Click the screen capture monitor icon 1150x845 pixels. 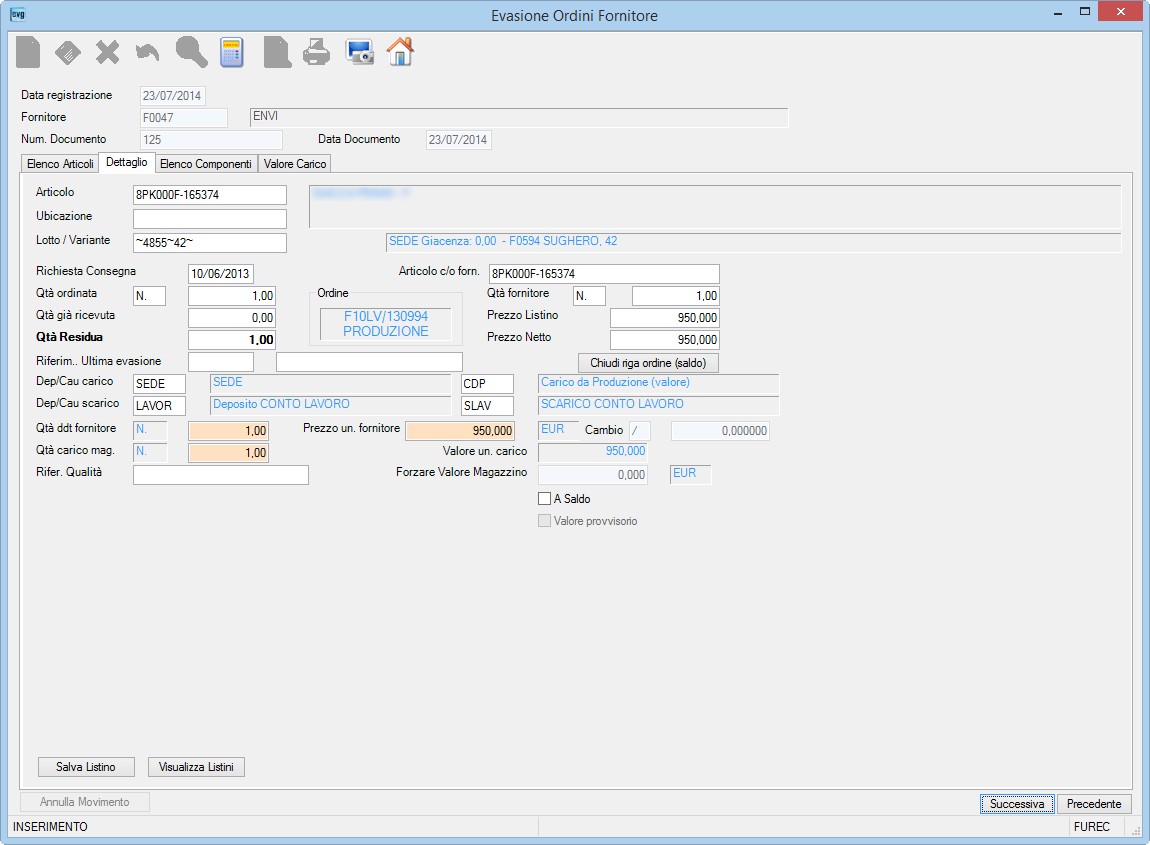(360, 52)
